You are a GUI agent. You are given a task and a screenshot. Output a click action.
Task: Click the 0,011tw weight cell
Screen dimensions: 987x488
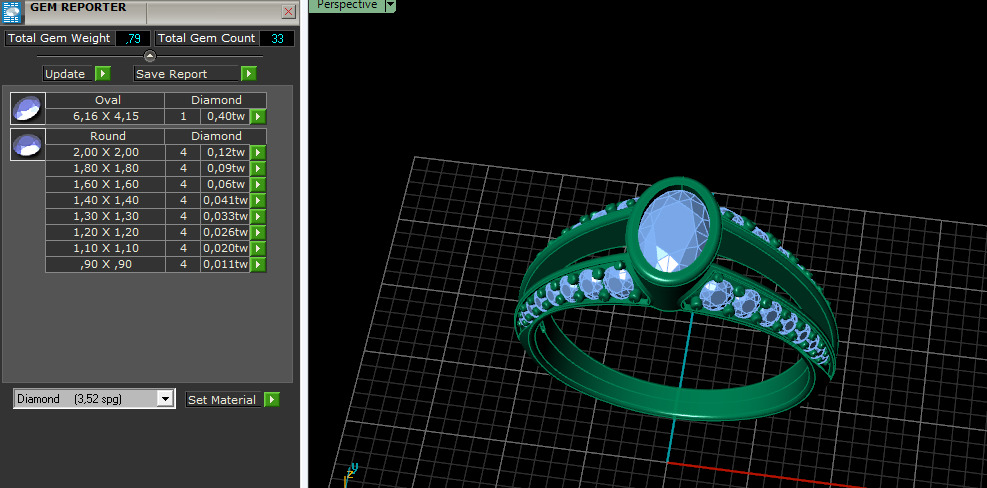[225, 264]
